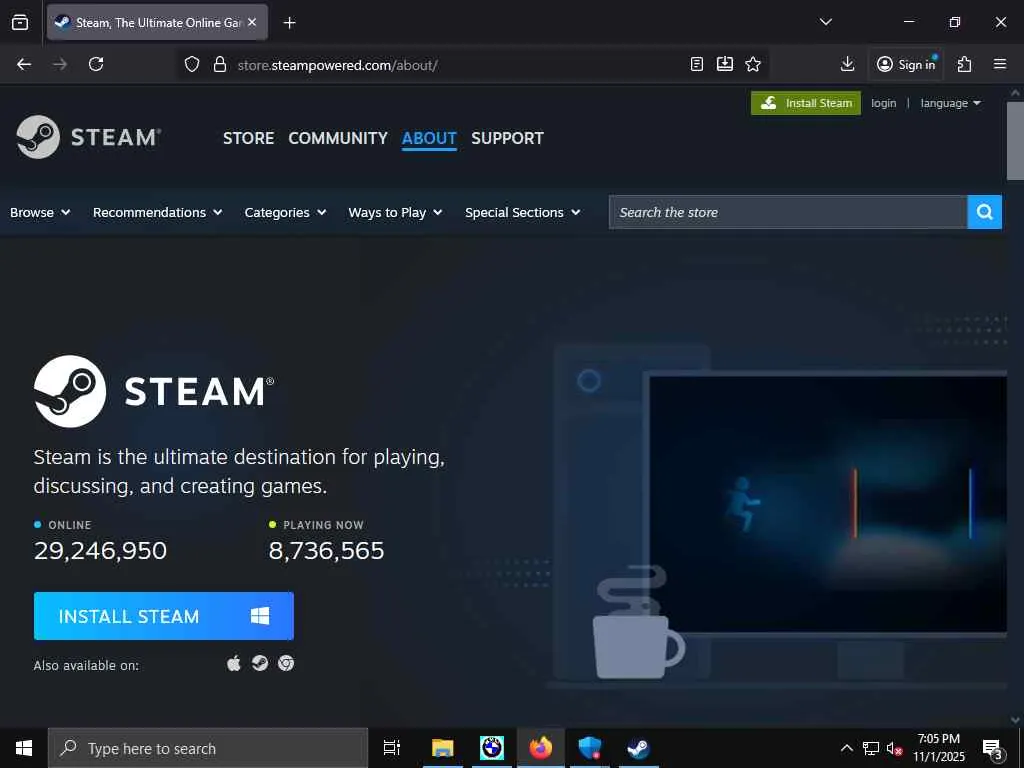Open the Steam app on the taskbar
This screenshot has width=1024, height=768.
pyautogui.click(x=638, y=748)
